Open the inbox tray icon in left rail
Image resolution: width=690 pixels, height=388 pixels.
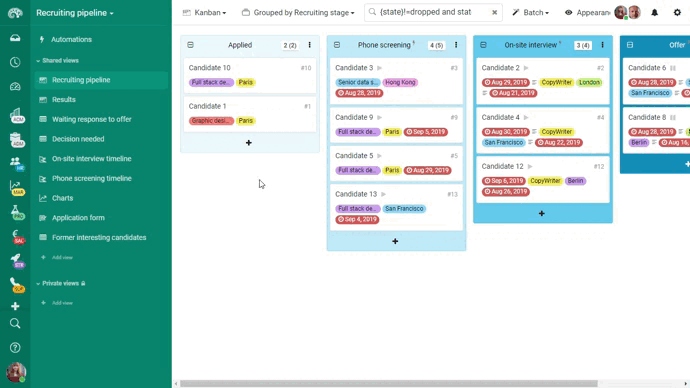point(15,38)
